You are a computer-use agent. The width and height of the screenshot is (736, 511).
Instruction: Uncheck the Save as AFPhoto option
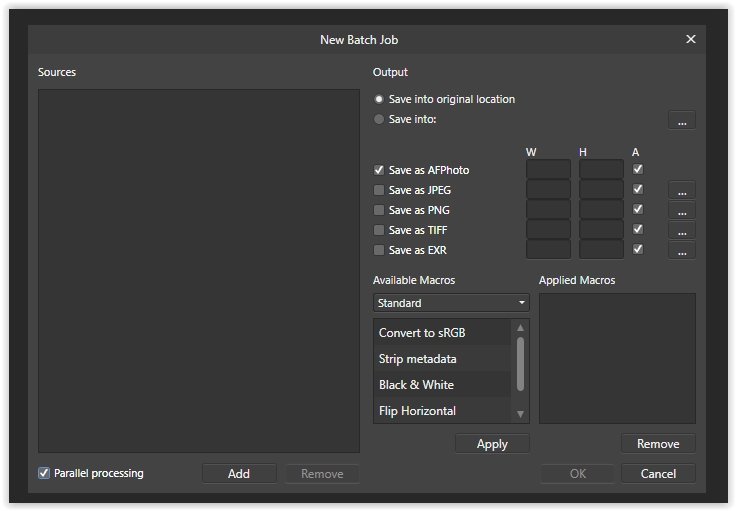click(x=379, y=170)
